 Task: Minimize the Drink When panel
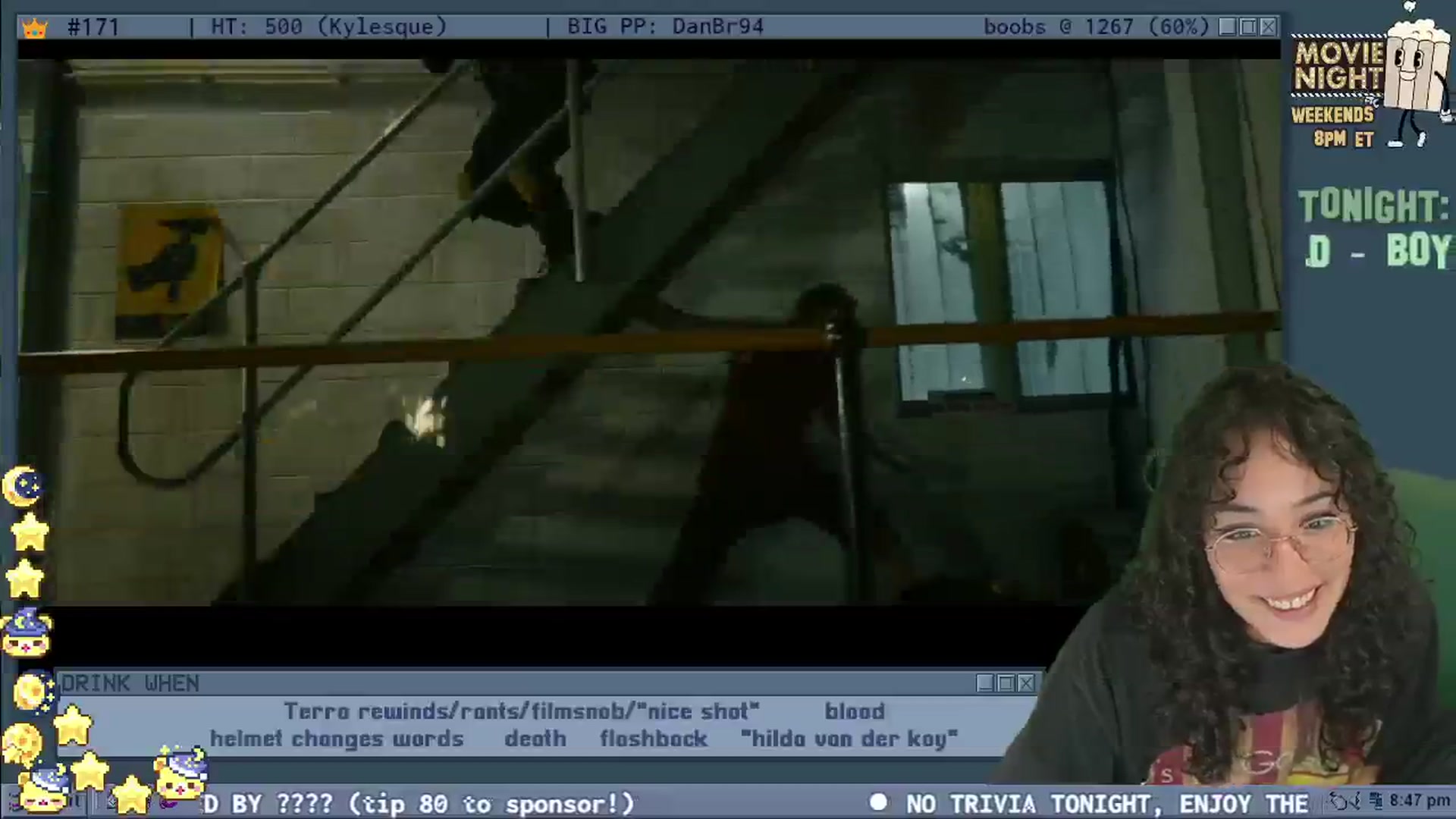pos(985,683)
